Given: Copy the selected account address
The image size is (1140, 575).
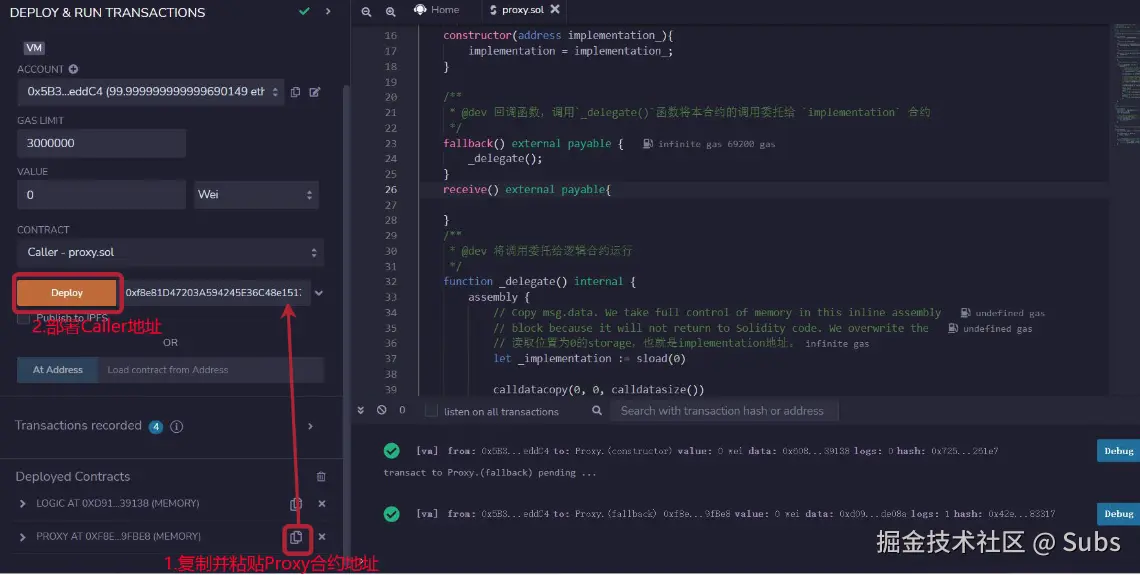Looking at the screenshot, I should click(295, 92).
